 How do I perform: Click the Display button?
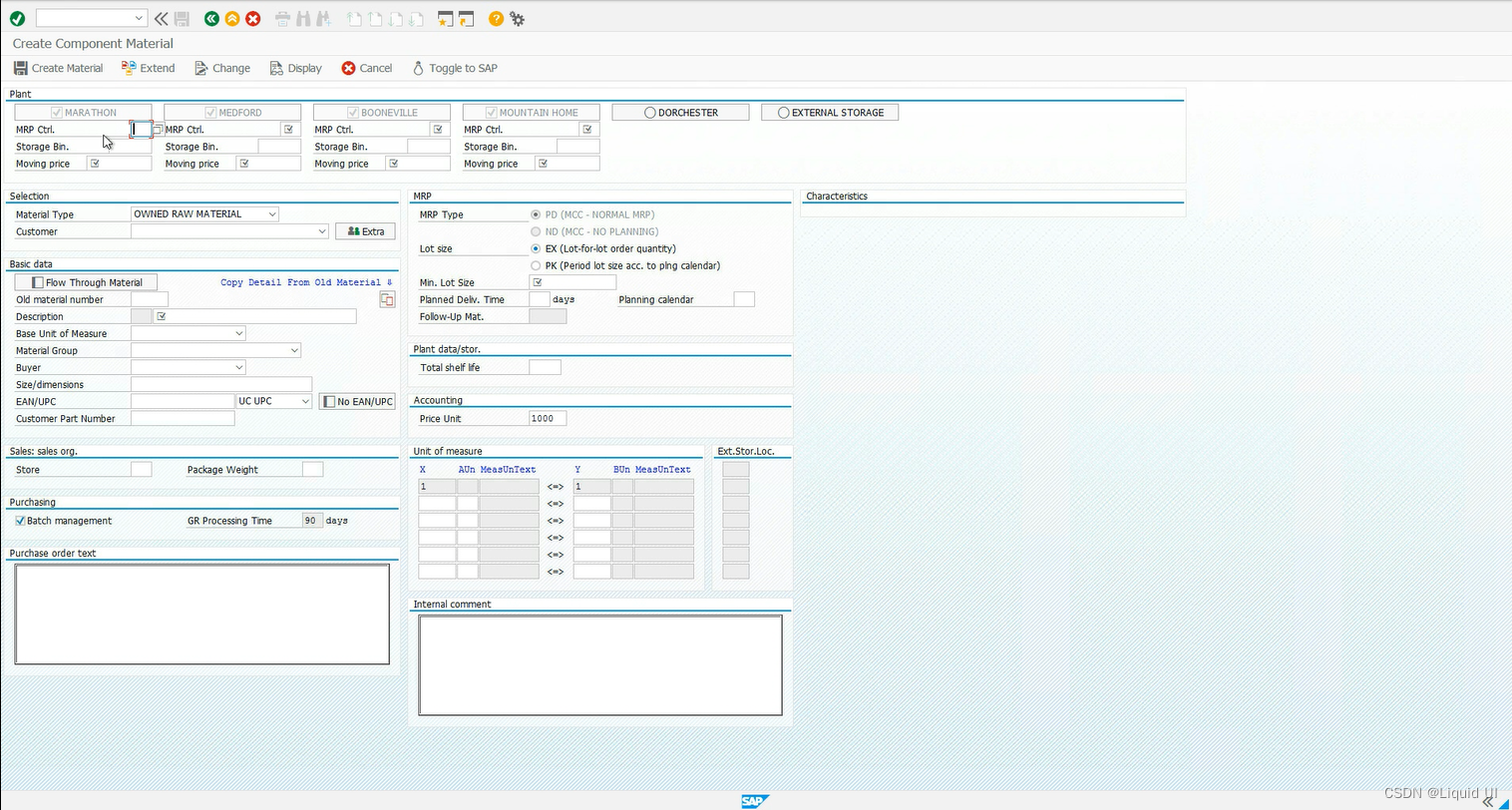(295, 68)
